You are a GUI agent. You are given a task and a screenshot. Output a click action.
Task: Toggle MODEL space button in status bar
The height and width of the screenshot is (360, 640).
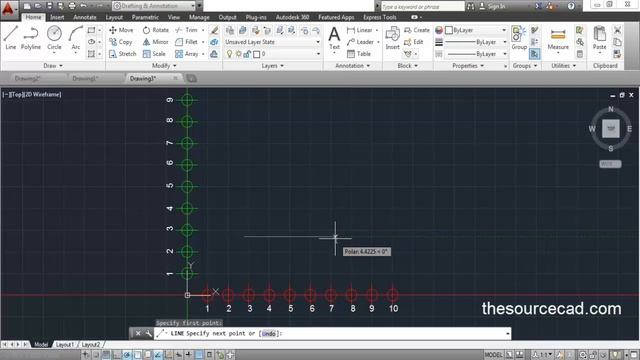(493, 355)
